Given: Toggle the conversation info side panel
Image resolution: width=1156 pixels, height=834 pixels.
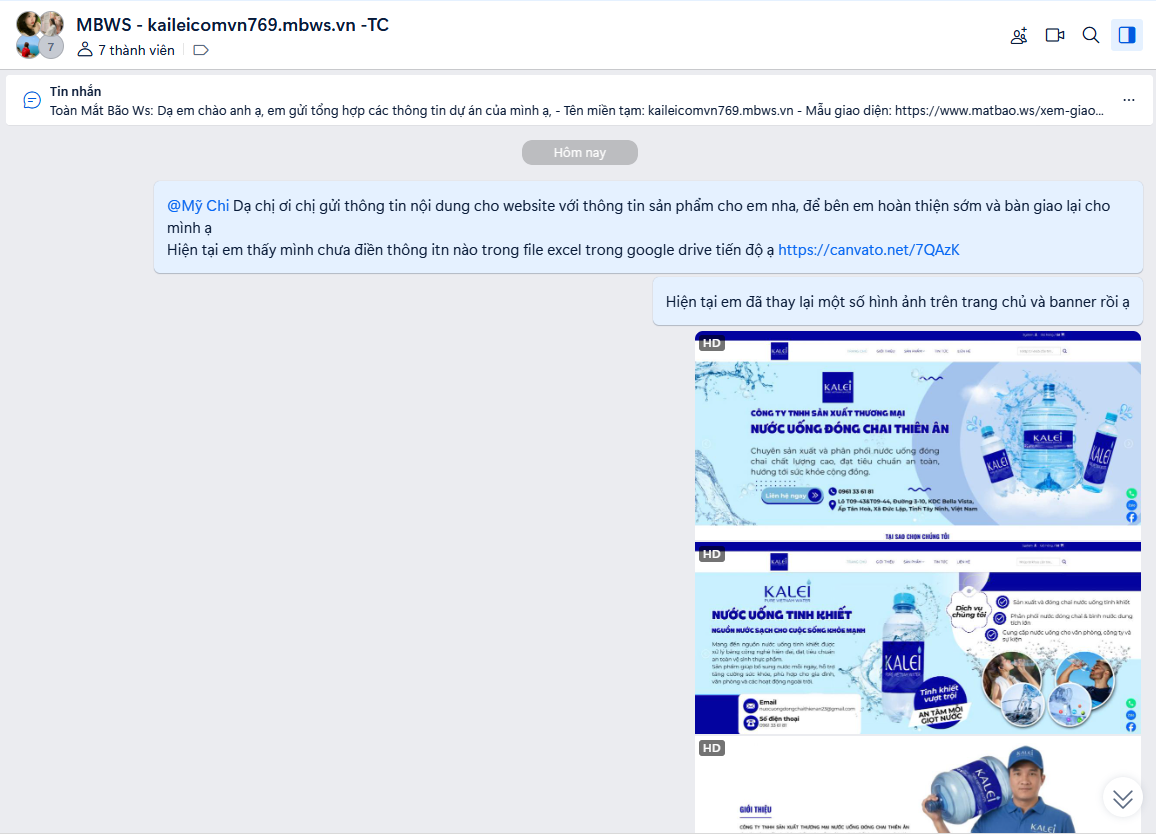Looking at the screenshot, I should [x=1127, y=35].
